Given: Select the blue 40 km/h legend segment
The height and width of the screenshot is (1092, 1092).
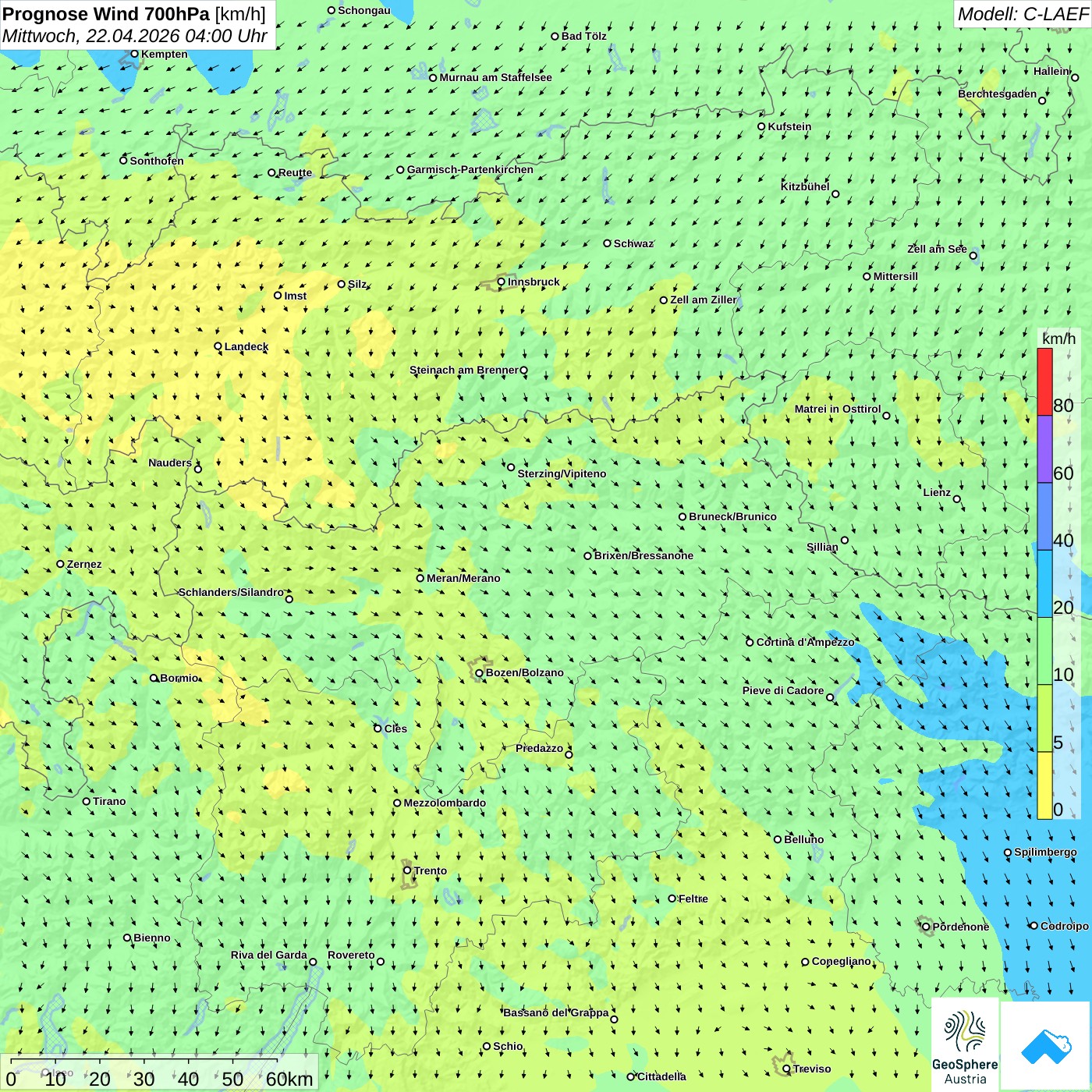Looking at the screenshot, I should click(x=1044, y=517).
